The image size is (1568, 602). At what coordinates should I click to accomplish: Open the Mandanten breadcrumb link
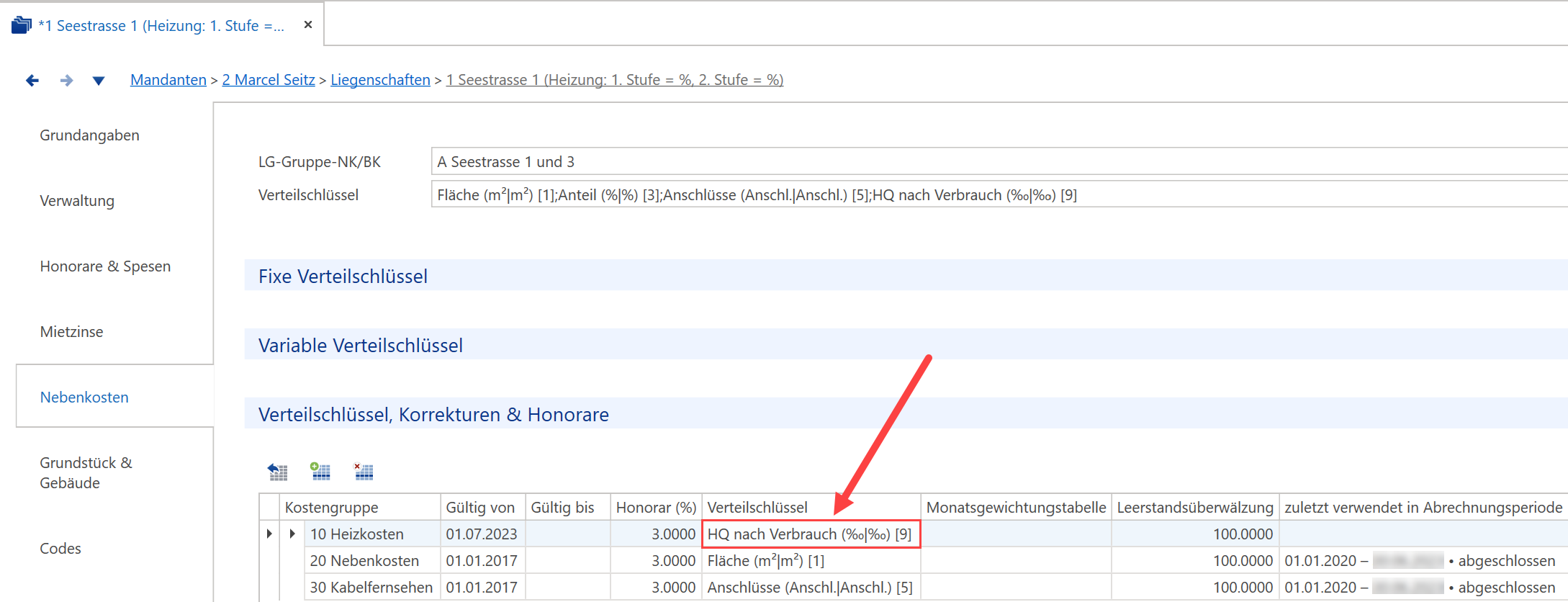click(x=168, y=80)
